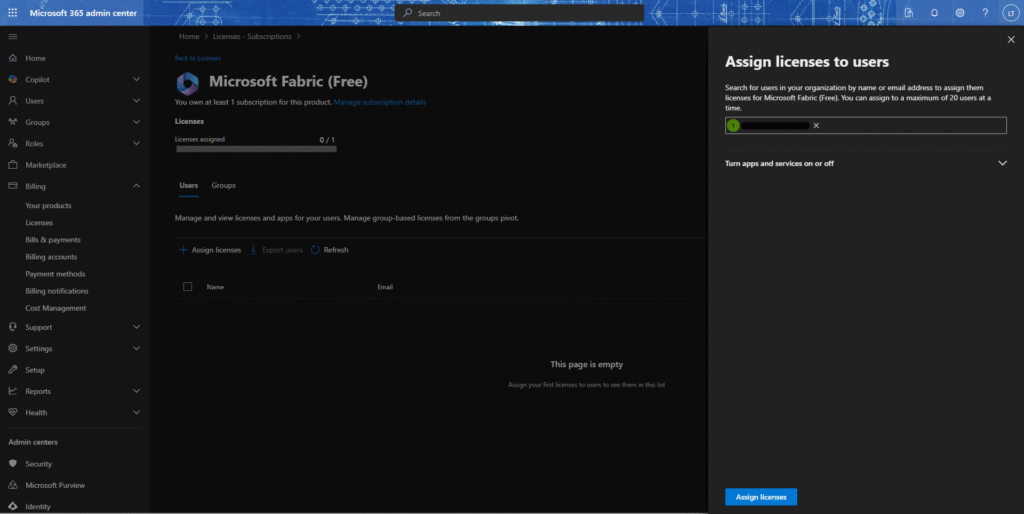Viewport: 1024px width, 514px height.
Task: Tick the select-all checkbox beside Name
Action: pyautogui.click(x=188, y=287)
